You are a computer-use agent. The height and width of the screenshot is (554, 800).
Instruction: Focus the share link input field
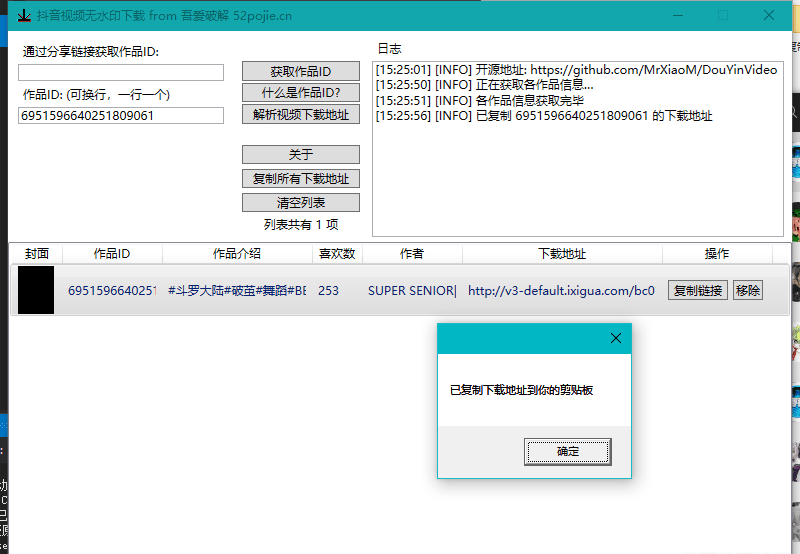coord(121,72)
